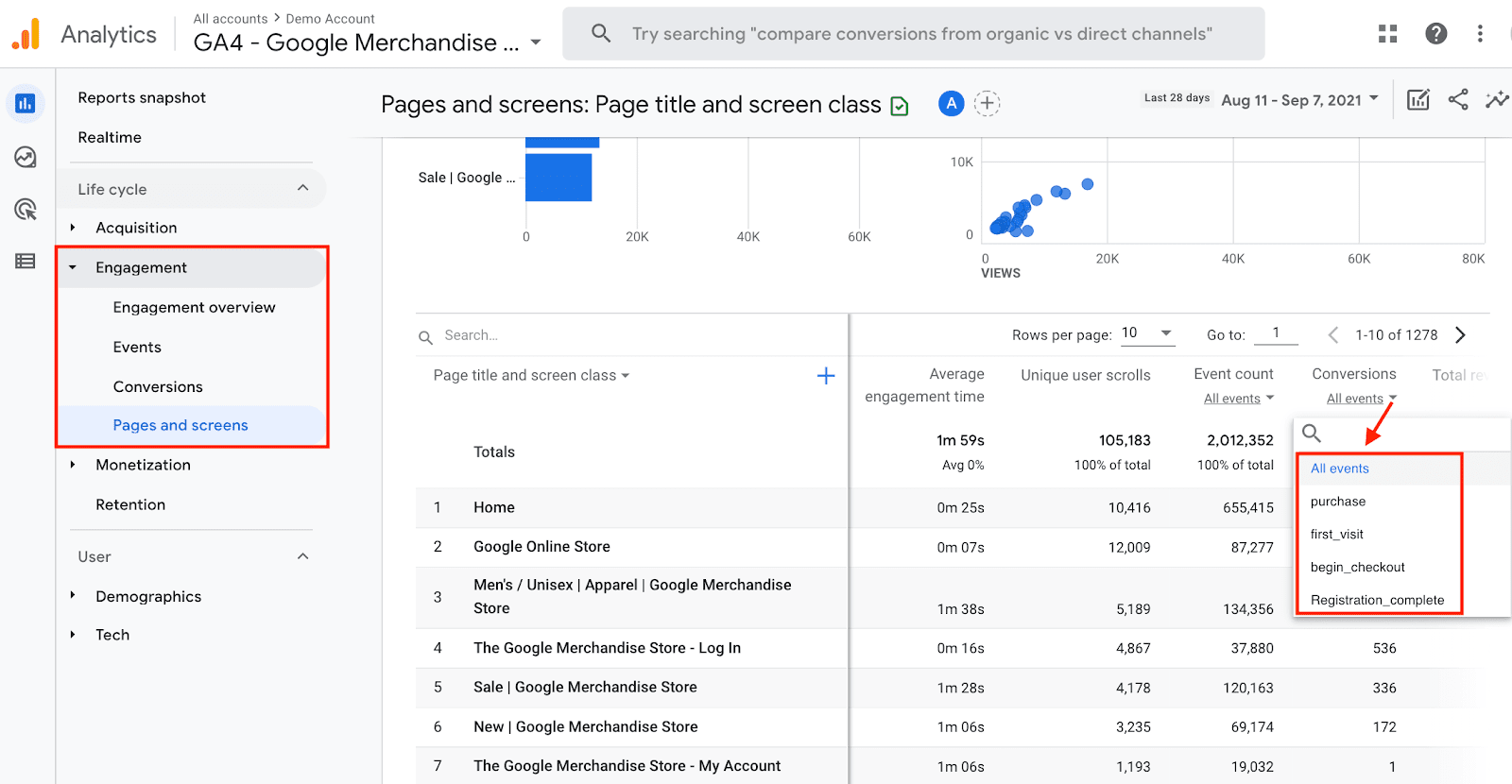Open the date range dropdown
Image resolution: width=1512 pixels, height=784 pixels.
[1300, 99]
